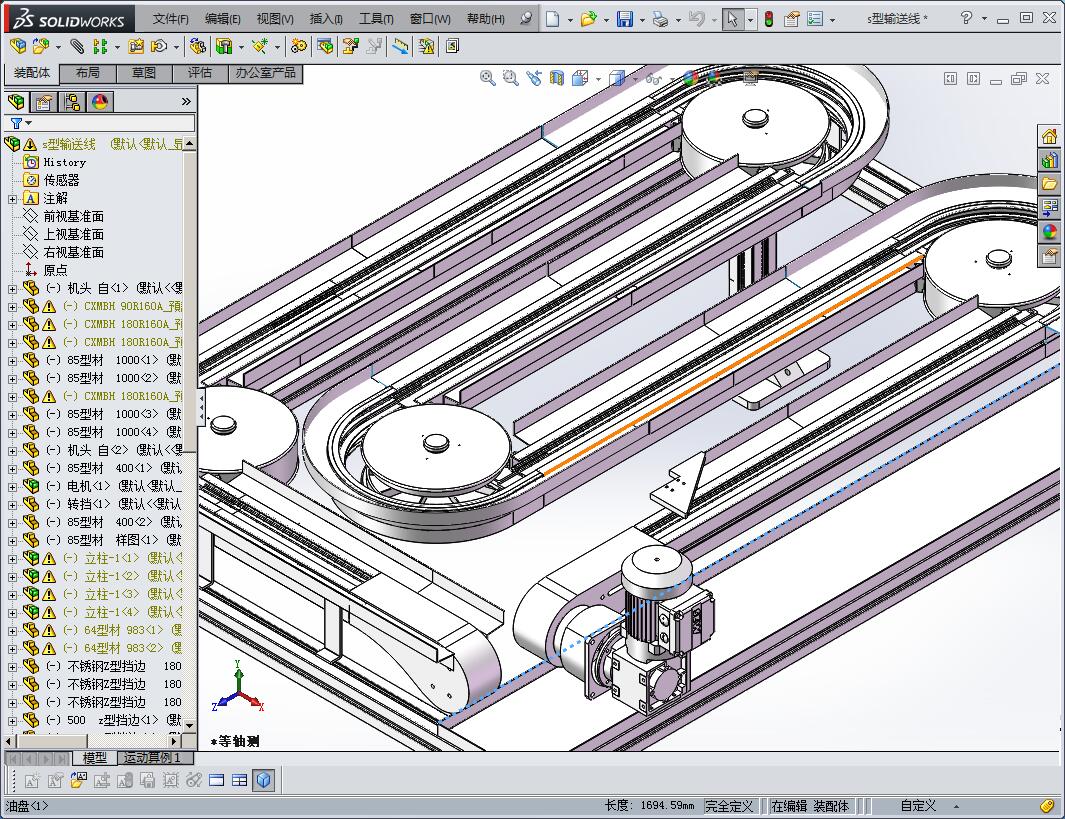Screen dimensions: 1065x819
Task: Toggle the Select cursor tool
Action: coord(733,19)
